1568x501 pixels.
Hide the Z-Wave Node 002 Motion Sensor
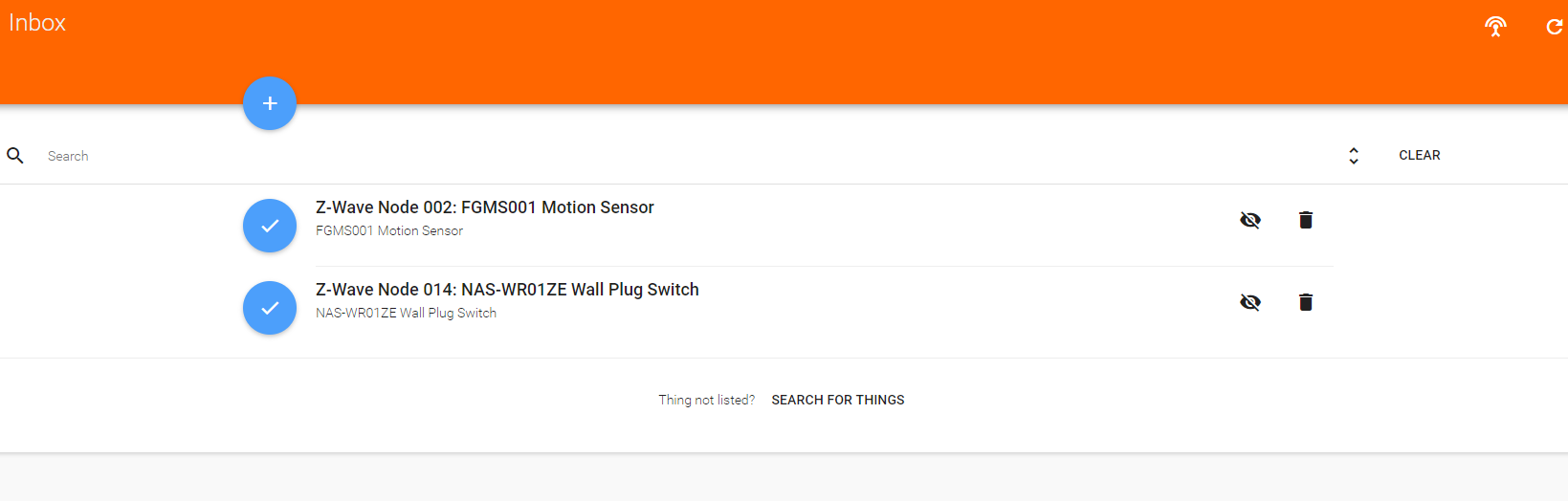(1250, 220)
